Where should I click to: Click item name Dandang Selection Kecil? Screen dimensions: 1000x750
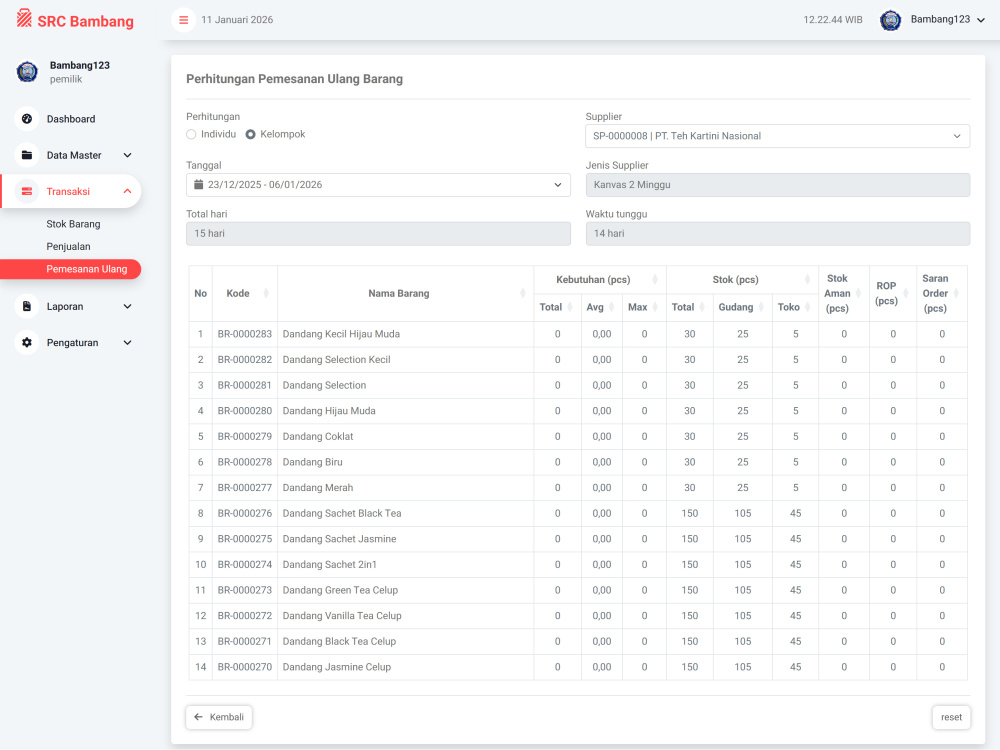click(336, 359)
